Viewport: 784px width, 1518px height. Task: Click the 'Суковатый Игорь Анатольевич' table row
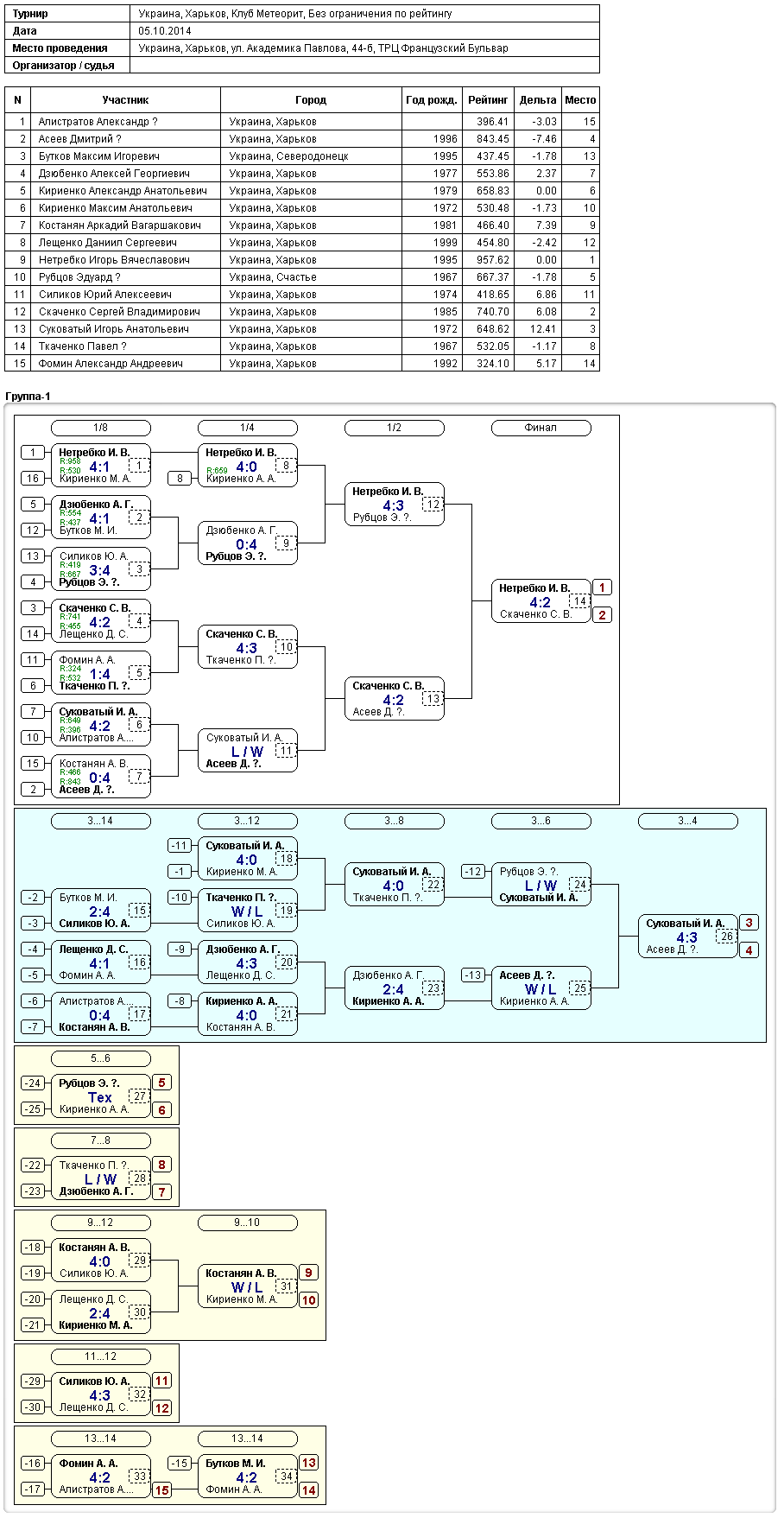click(302, 329)
